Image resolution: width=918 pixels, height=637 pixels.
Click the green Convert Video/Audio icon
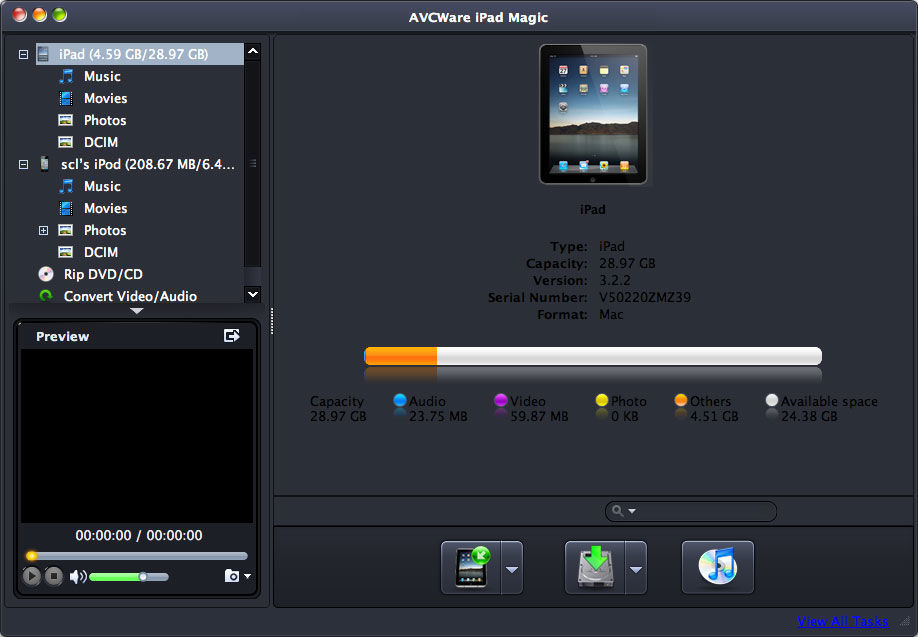click(x=46, y=296)
